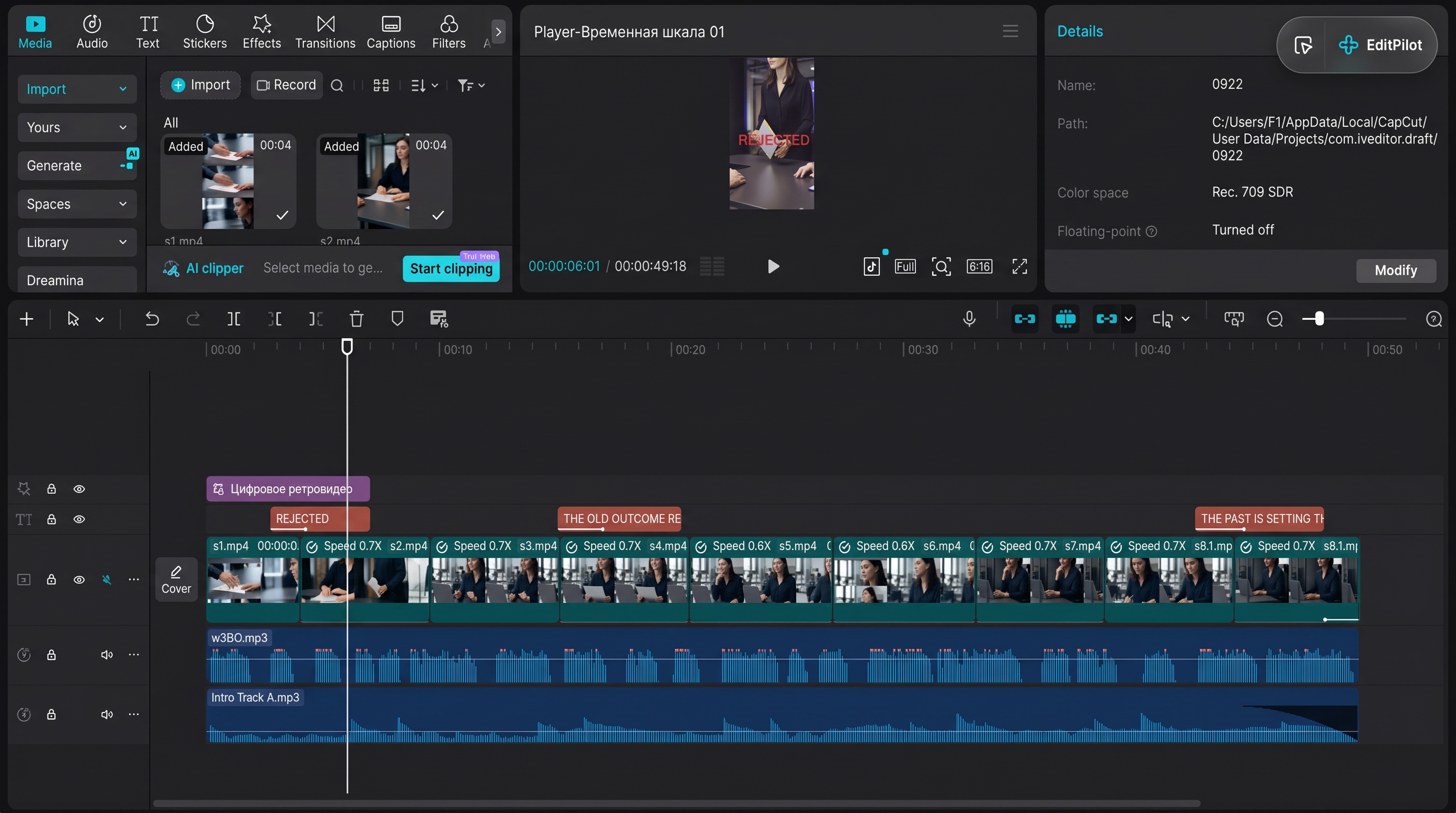Click the Undo arrow icon
The image size is (1456, 813).
(151, 319)
